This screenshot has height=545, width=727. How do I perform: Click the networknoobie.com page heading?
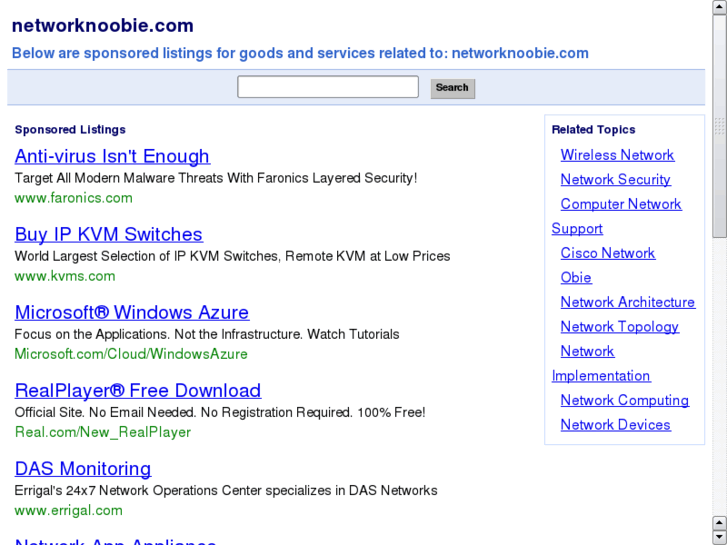coord(102,26)
